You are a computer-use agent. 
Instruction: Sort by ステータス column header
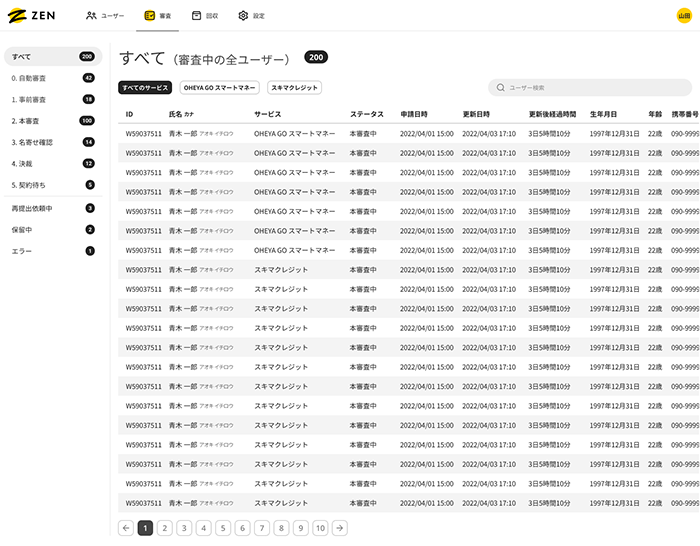pyautogui.click(x=366, y=114)
